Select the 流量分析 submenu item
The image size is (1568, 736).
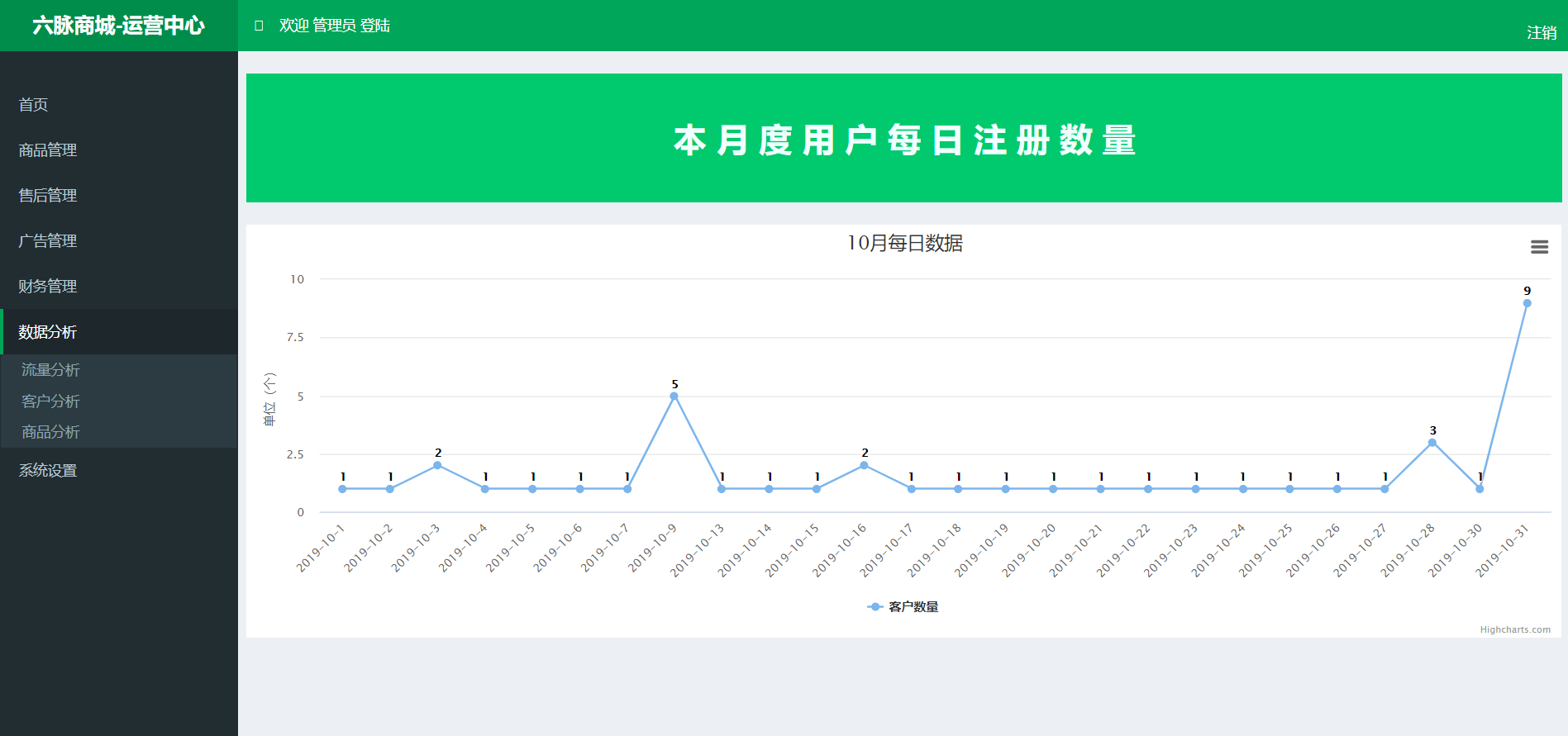51,370
